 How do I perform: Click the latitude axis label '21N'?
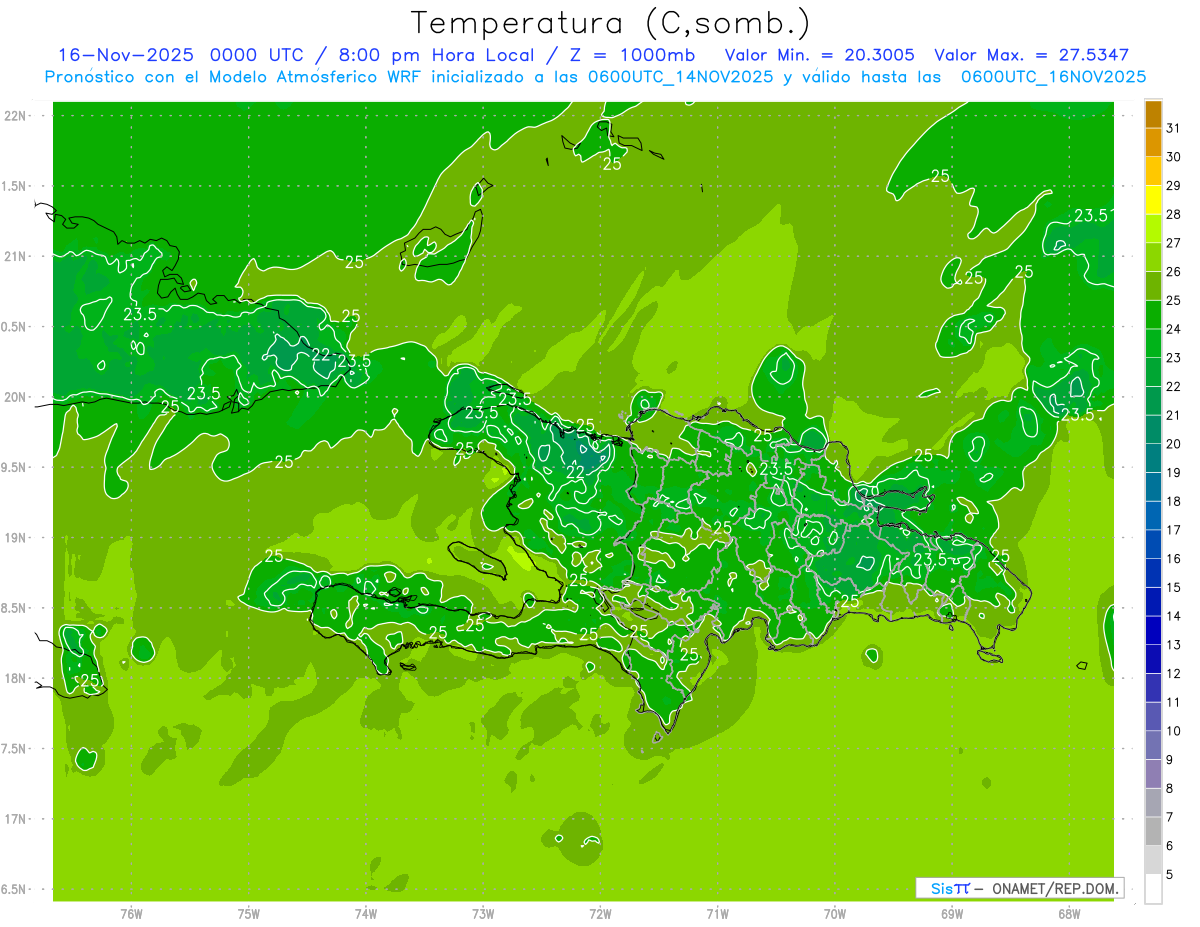point(17,256)
